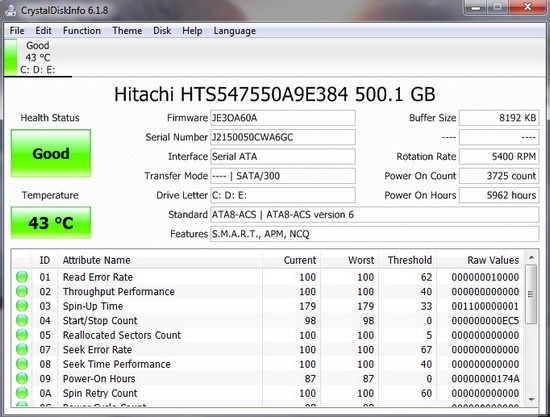Viewport: 550px width, 417px height.
Task: Click the Firmware field JE3OA60A
Action: (x=283, y=118)
